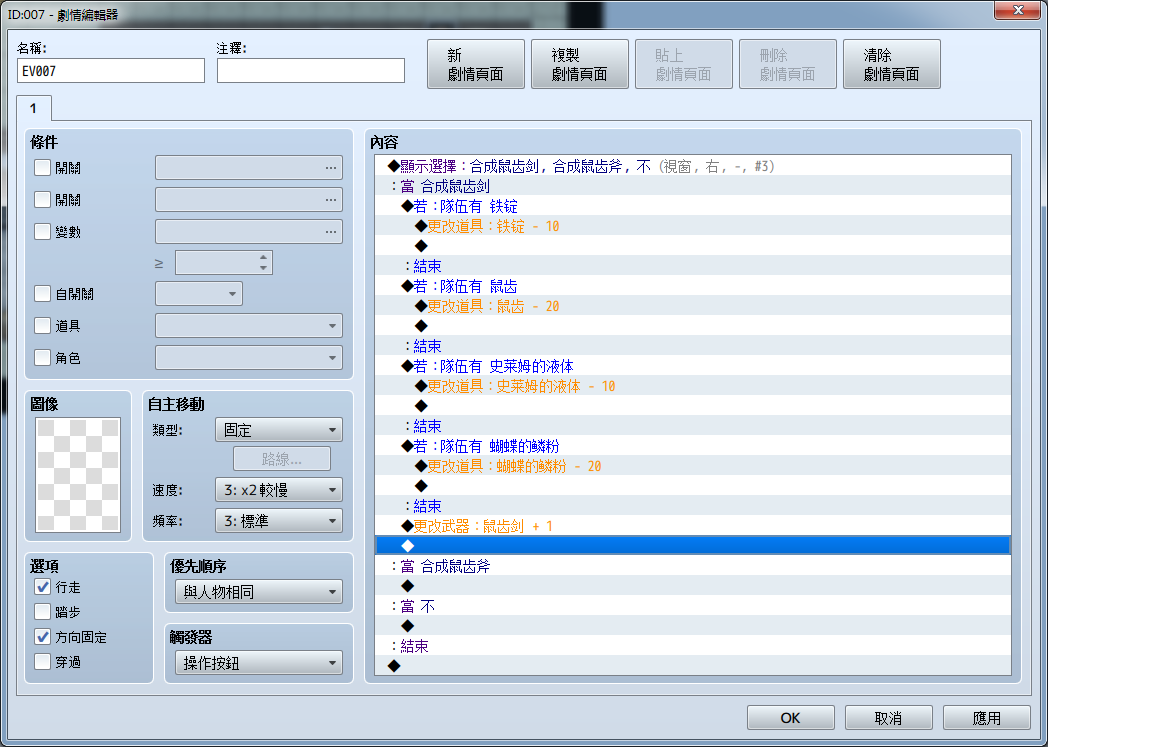Click the 複製劇情頁面 button

pos(580,64)
